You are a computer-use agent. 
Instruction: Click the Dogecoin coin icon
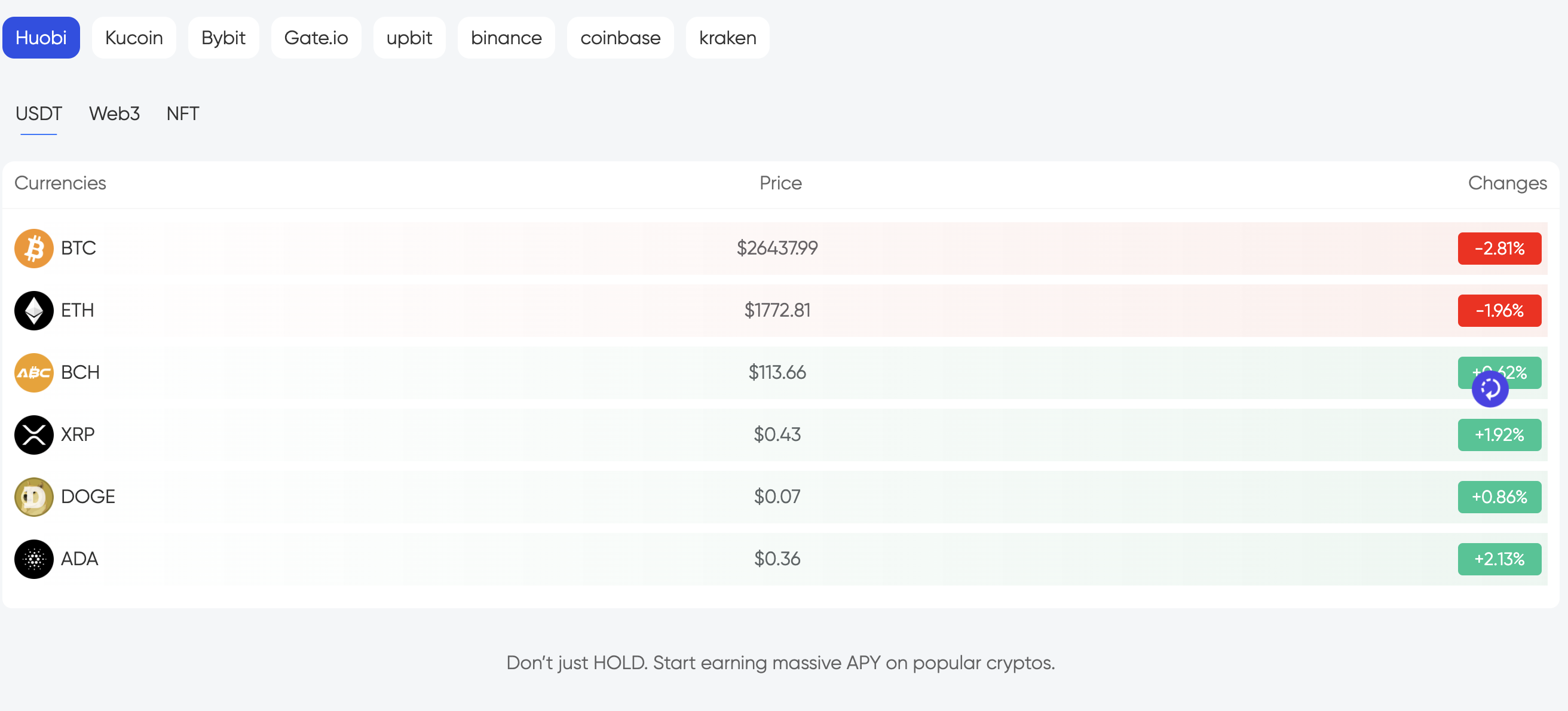pos(34,497)
